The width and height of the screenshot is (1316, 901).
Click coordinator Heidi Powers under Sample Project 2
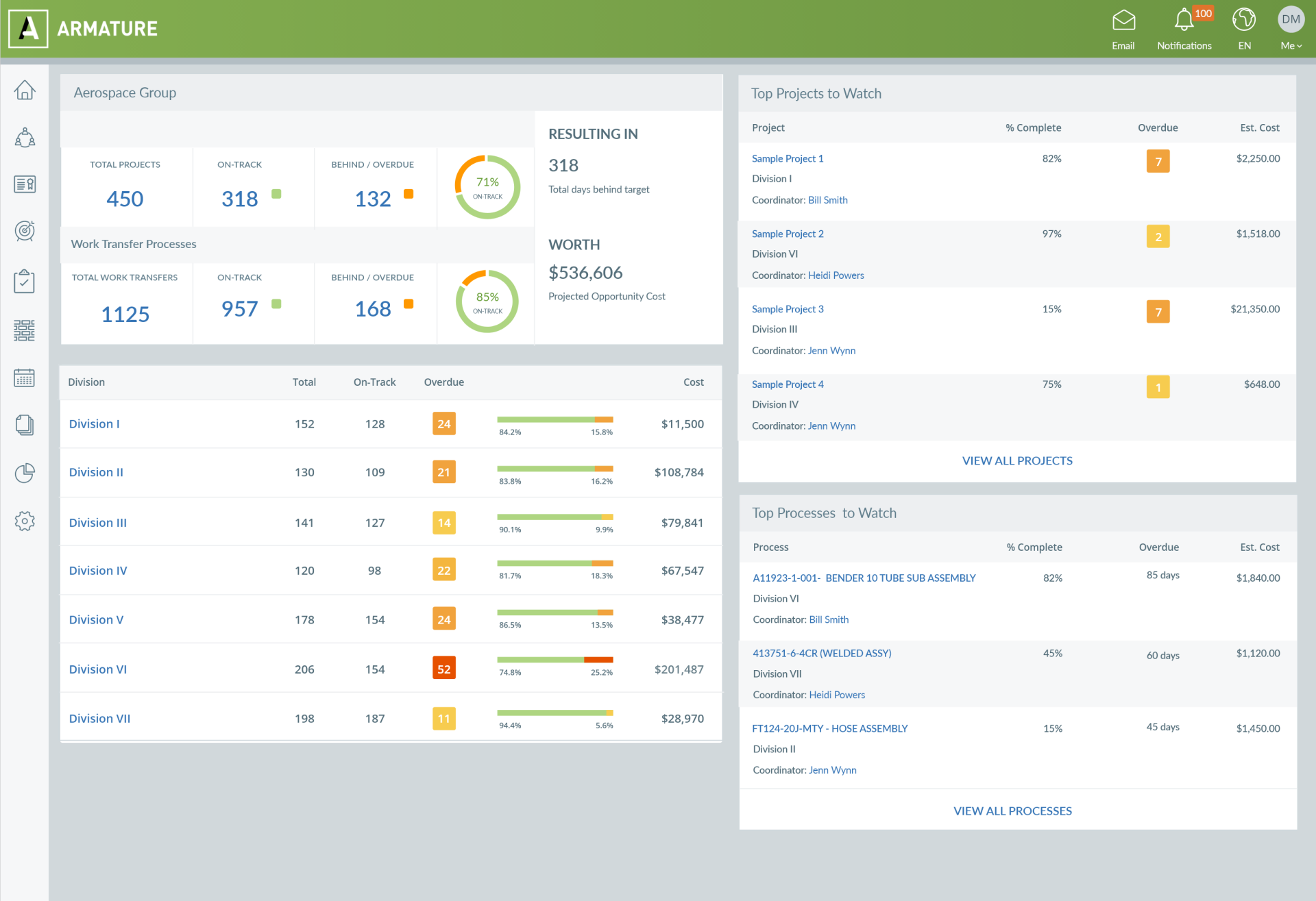pos(836,275)
